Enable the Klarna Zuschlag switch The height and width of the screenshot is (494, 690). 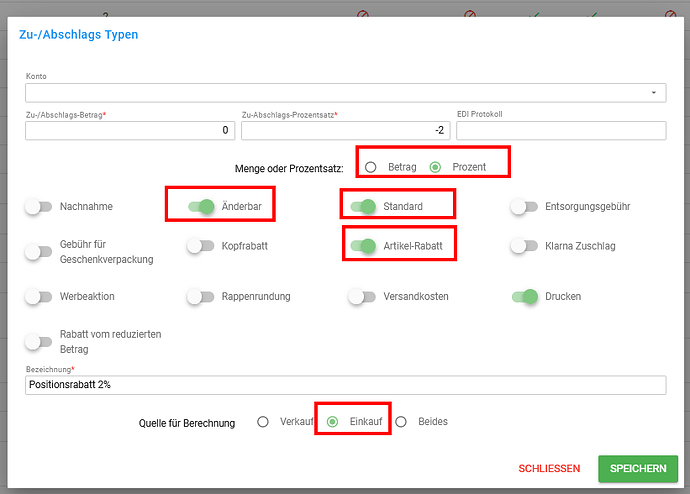click(x=524, y=245)
